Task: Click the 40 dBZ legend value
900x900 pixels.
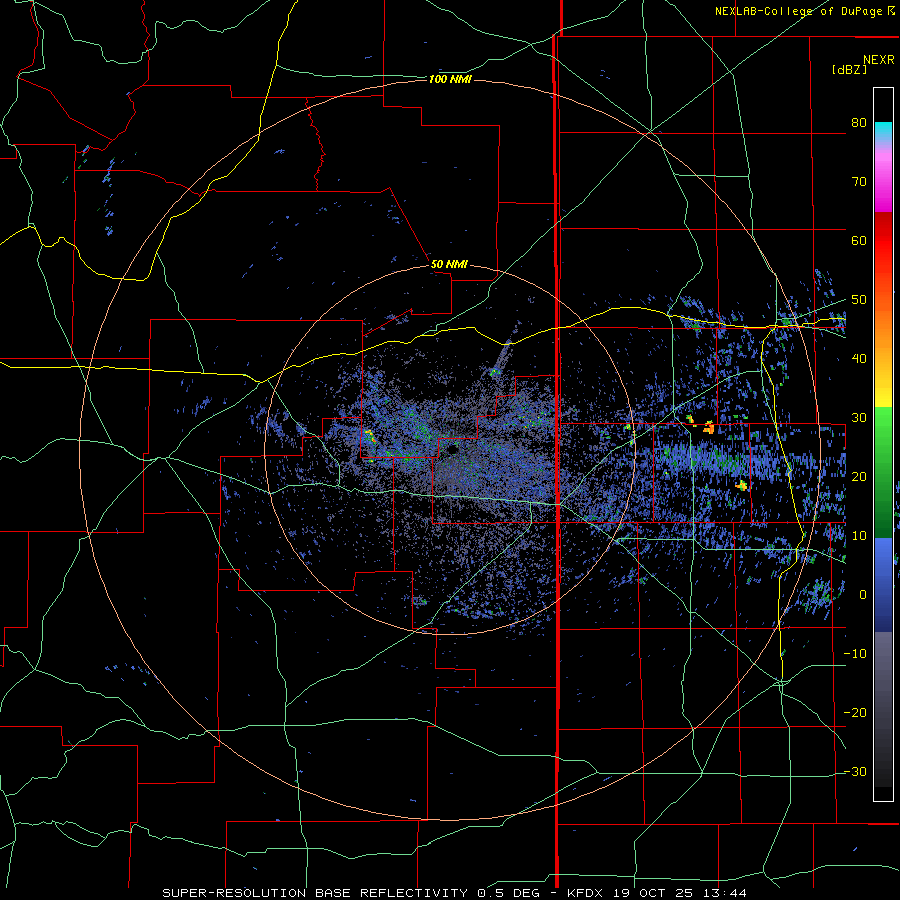Action: pyautogui.click(x=859, y=359)
